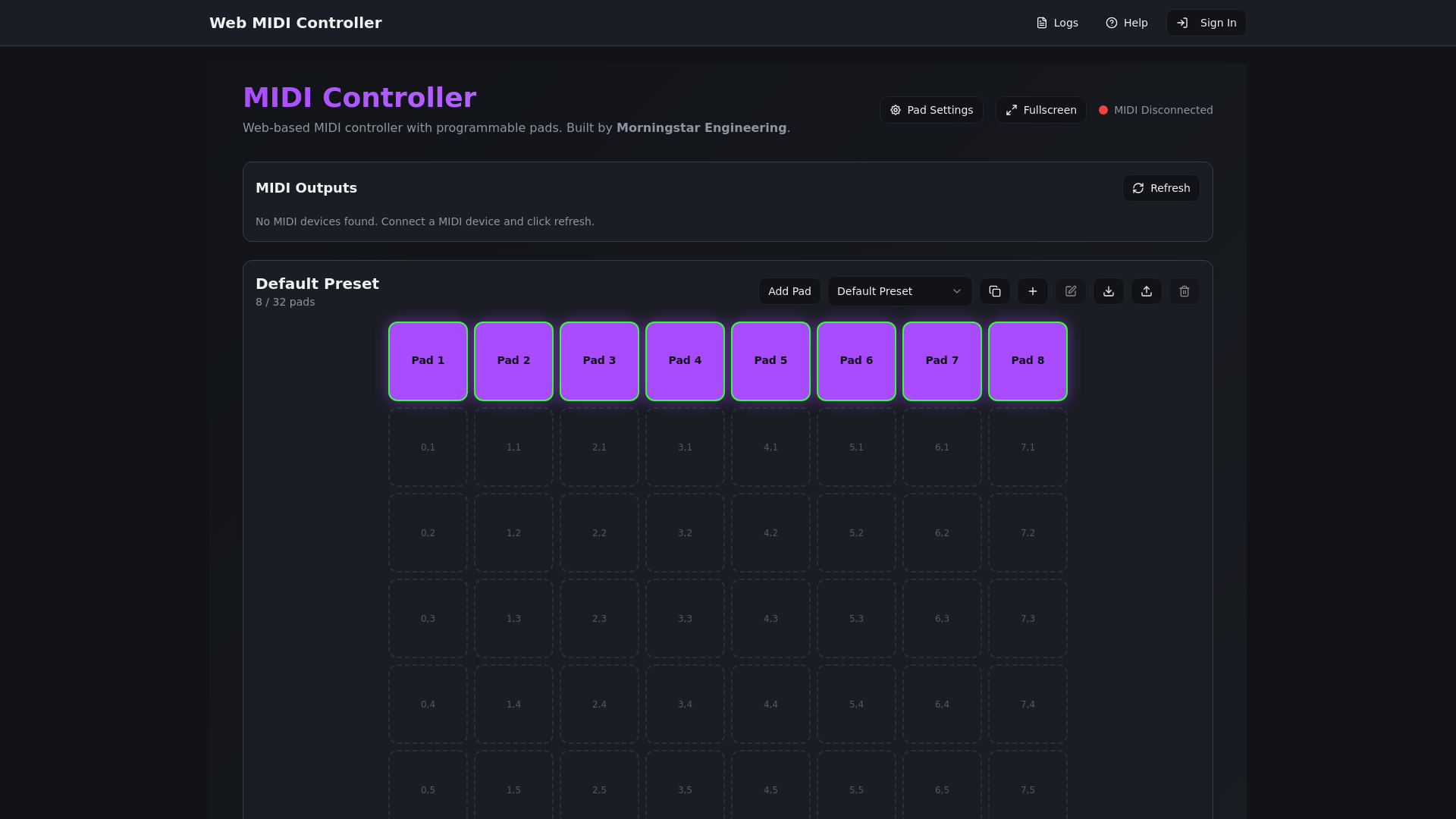Viewport: 1456px width, 819px height.
Task: Click the Sign In button
Action: (1206, 23)
